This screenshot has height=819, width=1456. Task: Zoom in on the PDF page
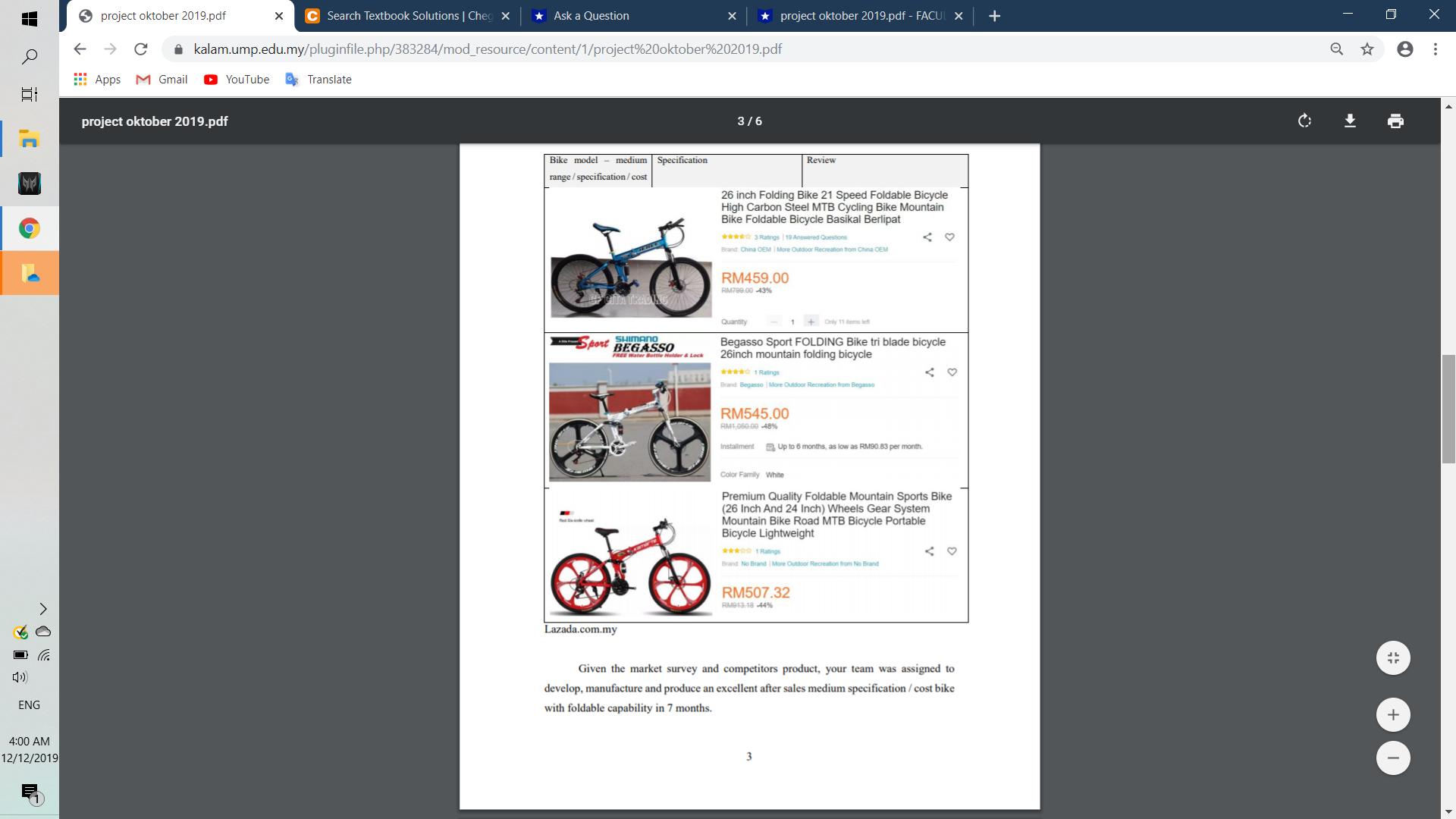[1394, 714]
